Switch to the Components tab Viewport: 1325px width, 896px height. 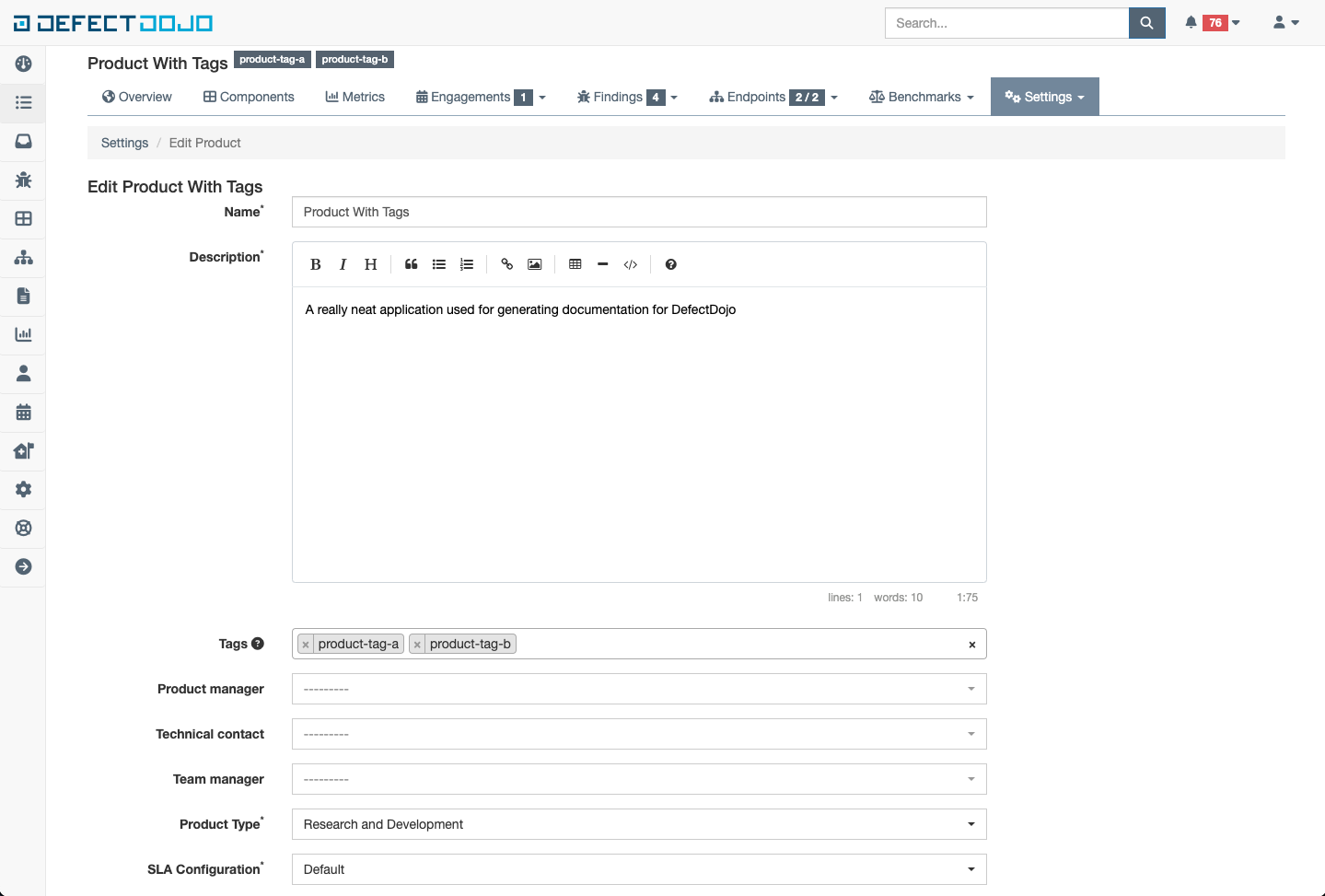point(248,96)
